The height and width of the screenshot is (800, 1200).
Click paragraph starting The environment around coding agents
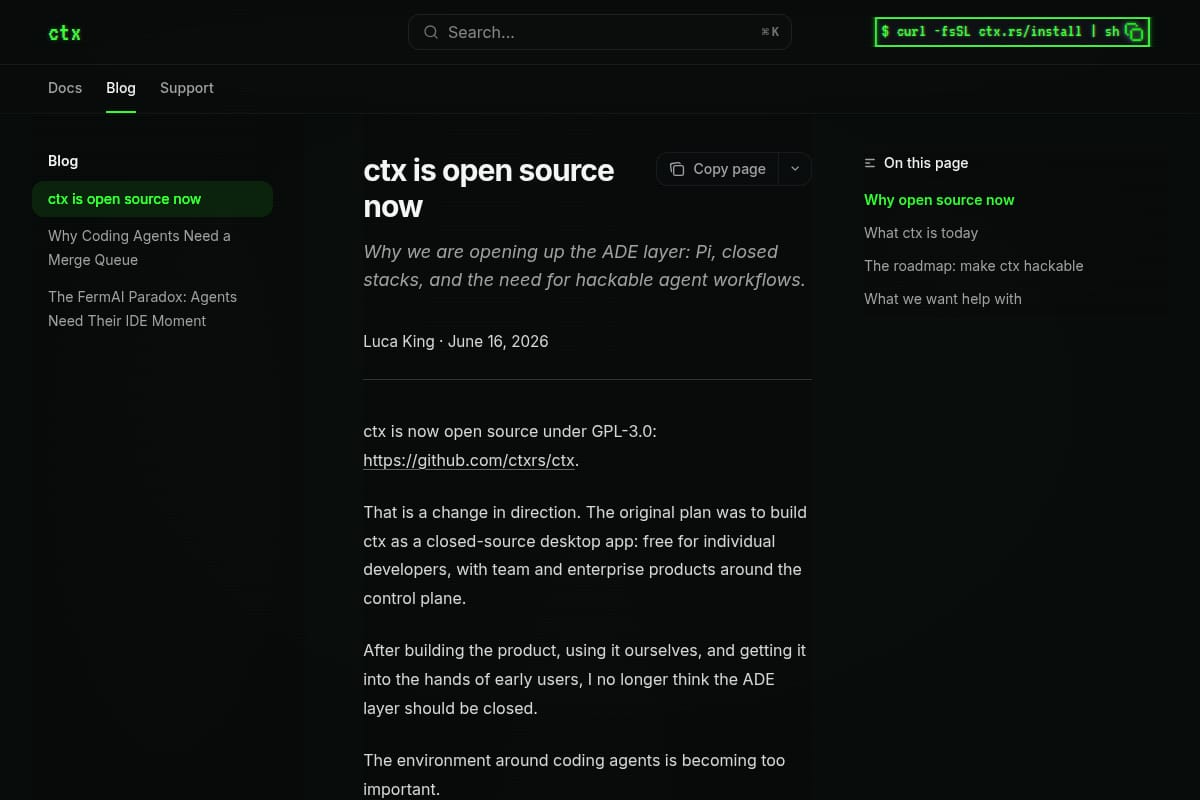tap(574, 774)
